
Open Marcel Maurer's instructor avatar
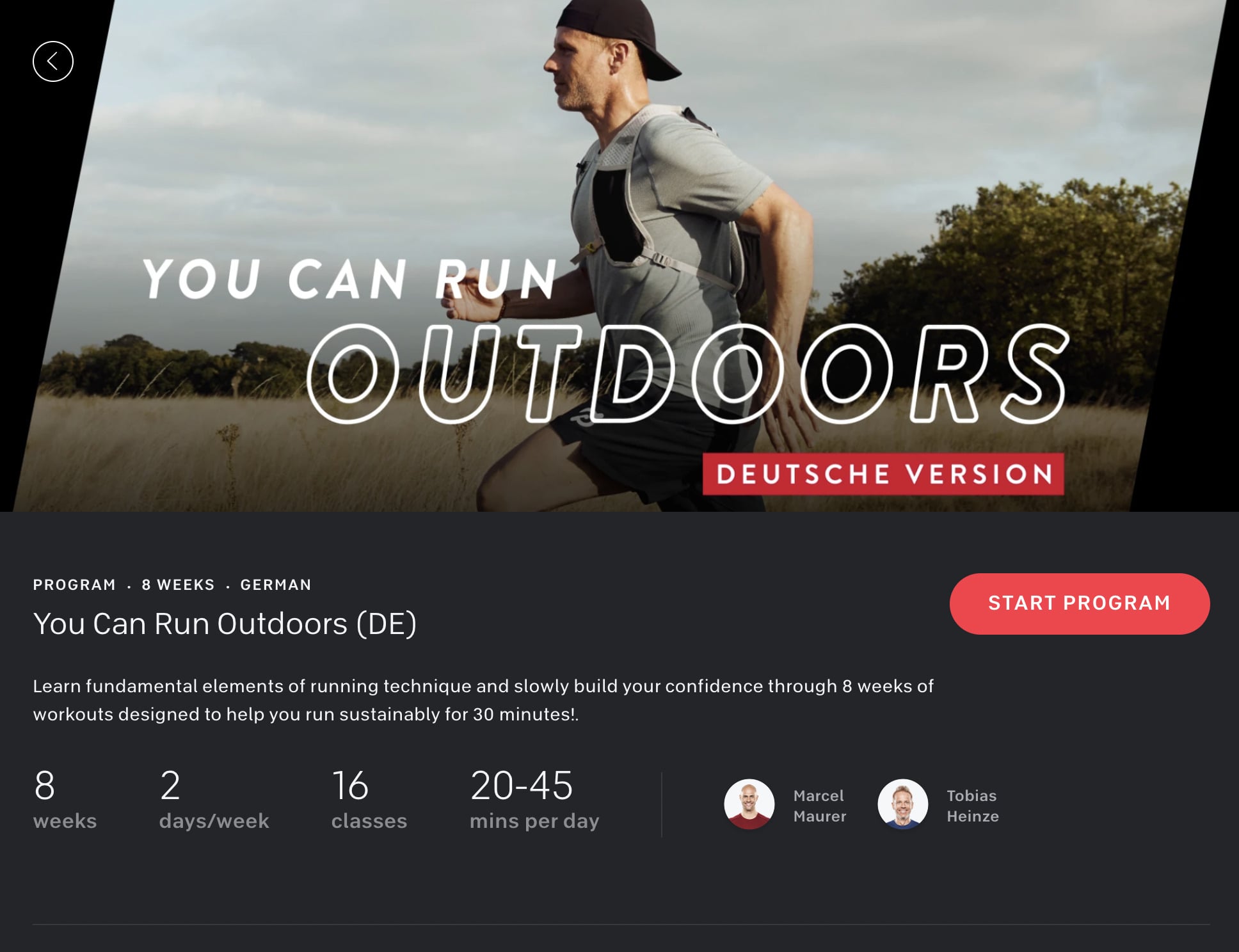(x=749, y=804)
